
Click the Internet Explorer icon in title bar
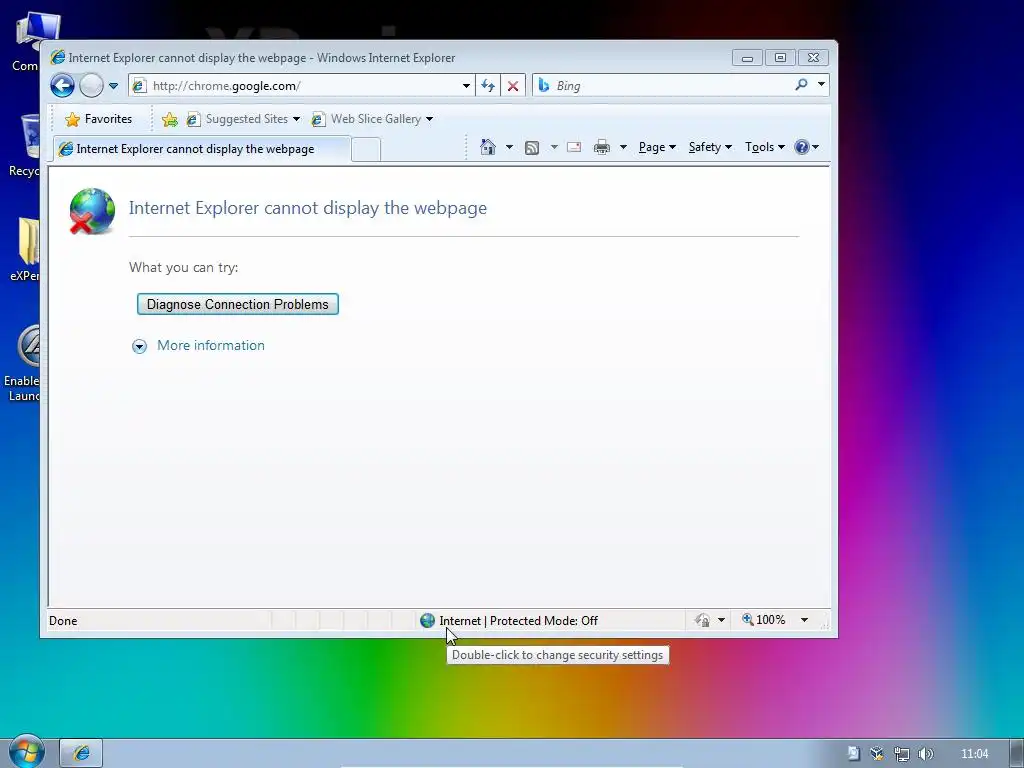(x=57, y=57)
